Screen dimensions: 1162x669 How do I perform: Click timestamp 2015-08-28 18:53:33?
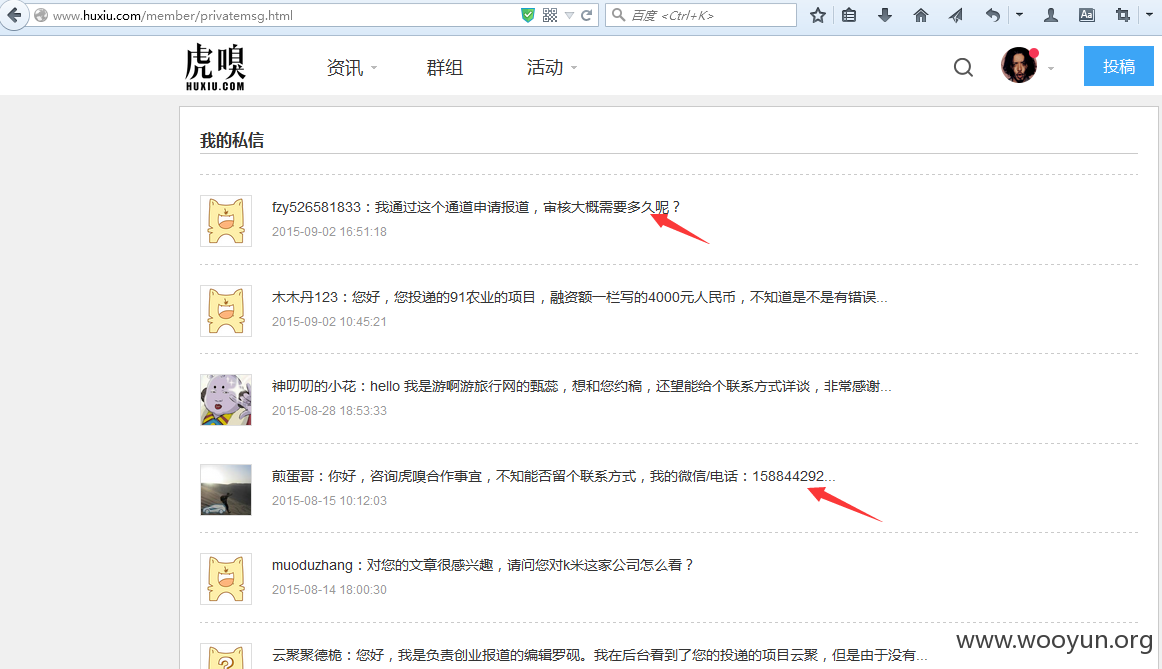pos(329,410)
